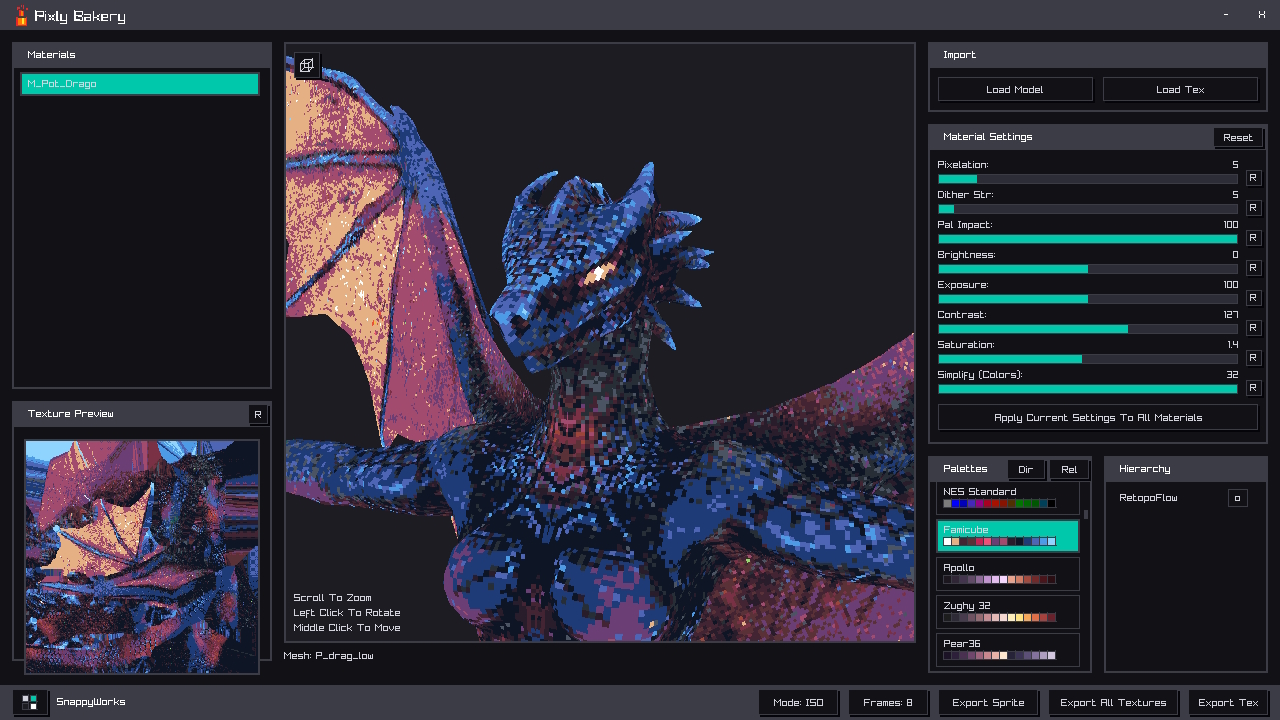Choose the Zughy 32 palette
The image size is (1280, 720).
click(x=1008, y=611)
